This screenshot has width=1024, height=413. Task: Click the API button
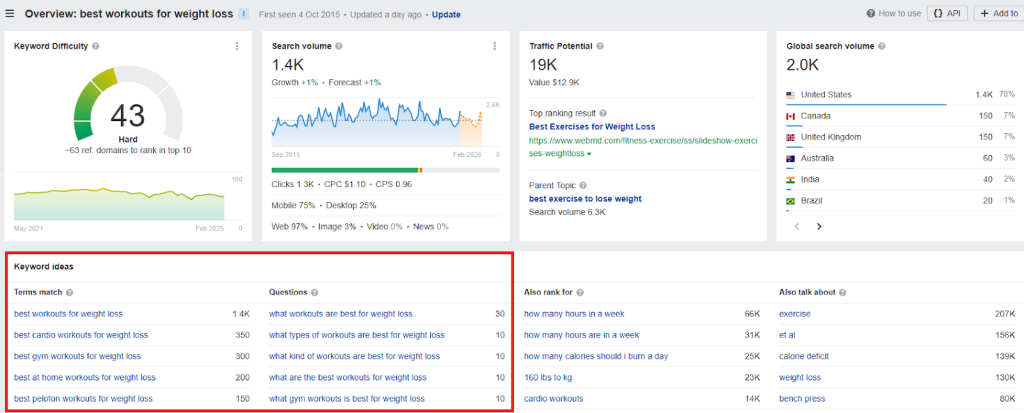(947, 14)
